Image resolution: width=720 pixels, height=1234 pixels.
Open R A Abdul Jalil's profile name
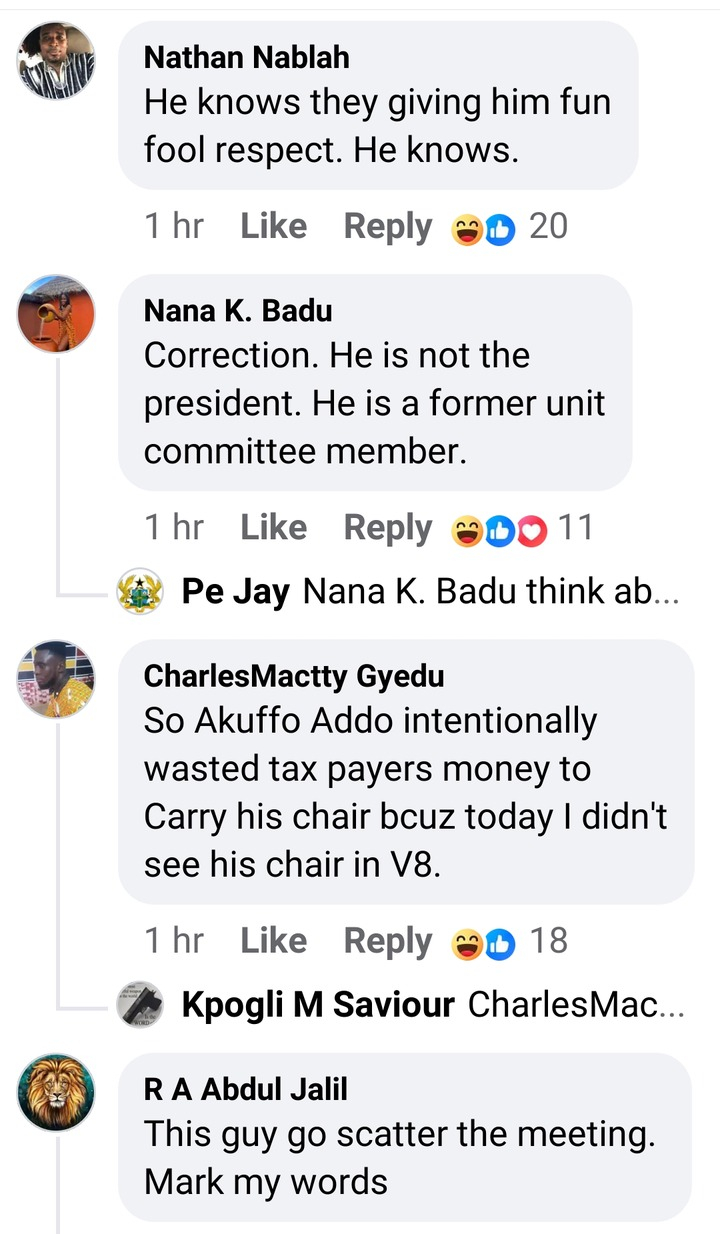pyautogui.click(x=246, y=1088)
